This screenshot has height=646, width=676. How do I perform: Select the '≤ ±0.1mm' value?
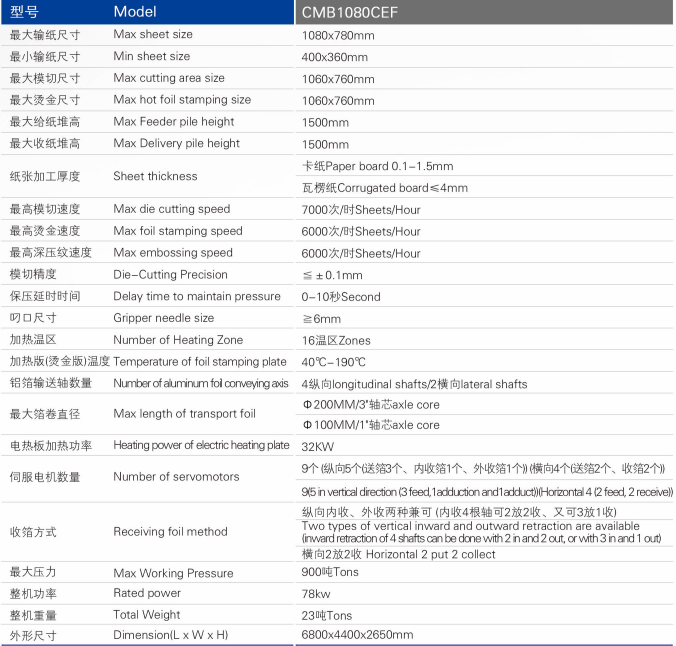pyautogui.click(x=332, y=275)
